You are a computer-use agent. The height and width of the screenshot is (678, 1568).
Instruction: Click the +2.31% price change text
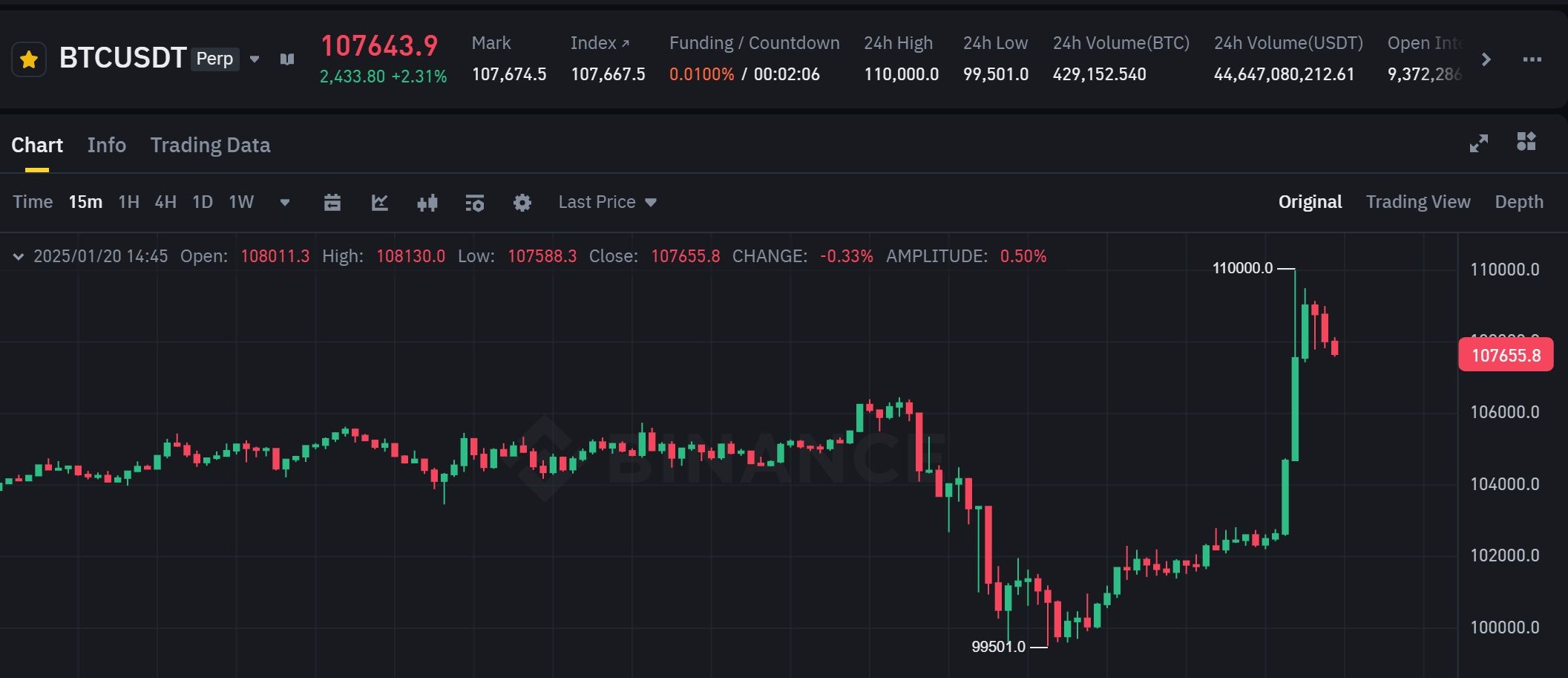coord(419,76)
